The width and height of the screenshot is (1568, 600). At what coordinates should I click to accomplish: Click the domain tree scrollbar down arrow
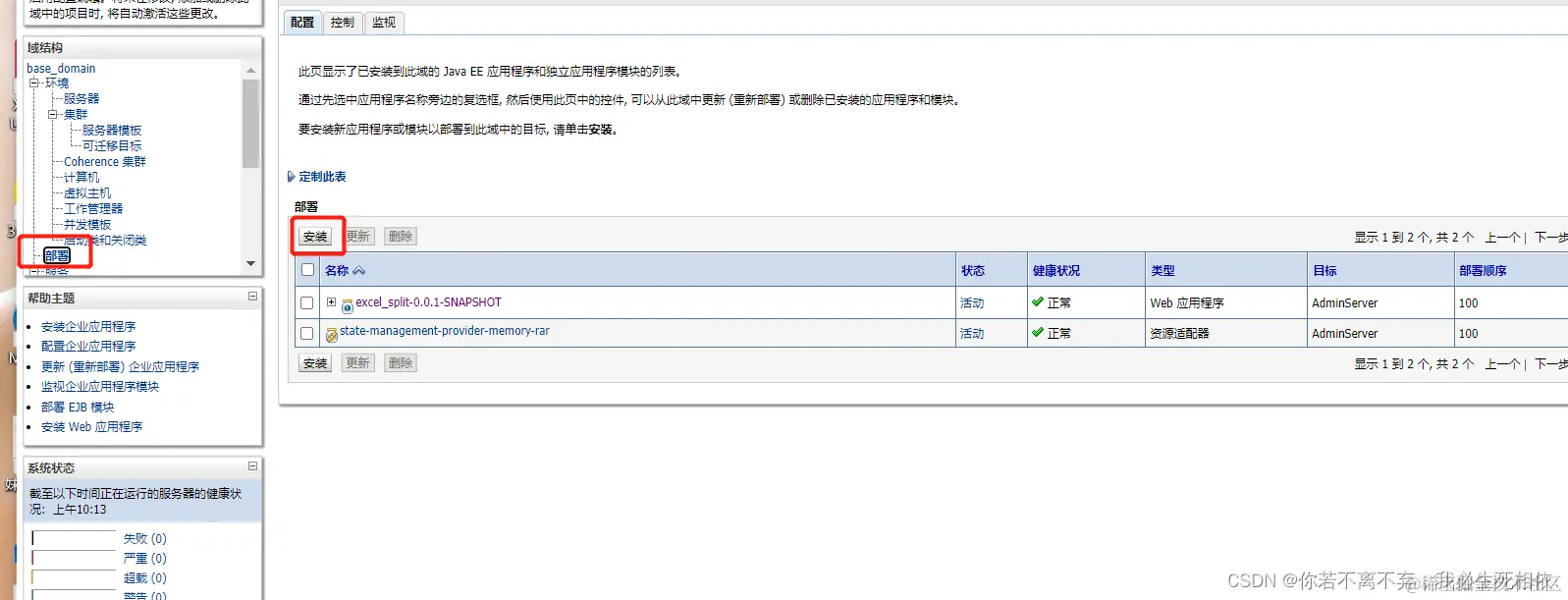click(250, 263)
